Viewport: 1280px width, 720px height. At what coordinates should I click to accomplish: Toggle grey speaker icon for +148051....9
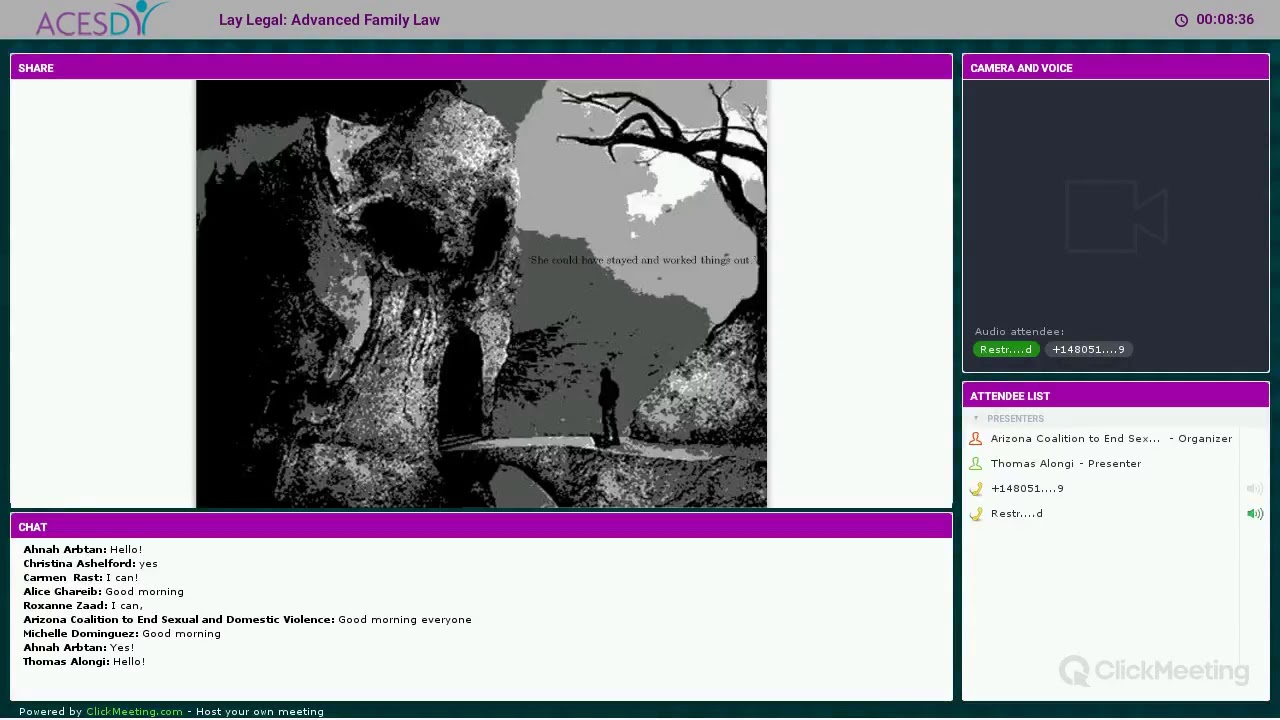[x=1254, y=489]
